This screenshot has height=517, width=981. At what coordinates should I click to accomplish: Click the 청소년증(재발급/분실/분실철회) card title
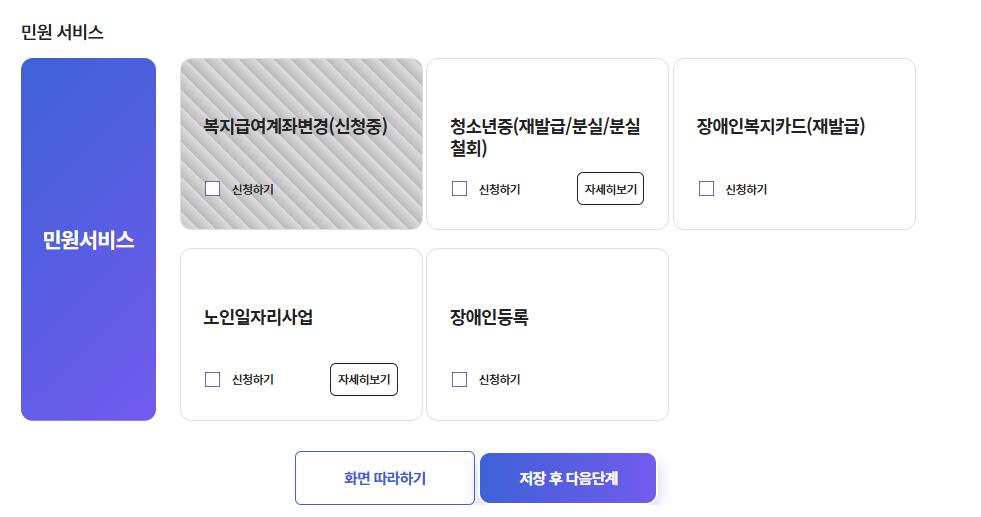pyautogui.click(x=545, y=137)
